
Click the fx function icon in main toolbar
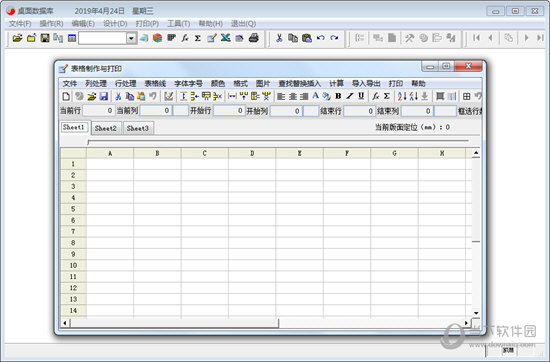[185, 38]
